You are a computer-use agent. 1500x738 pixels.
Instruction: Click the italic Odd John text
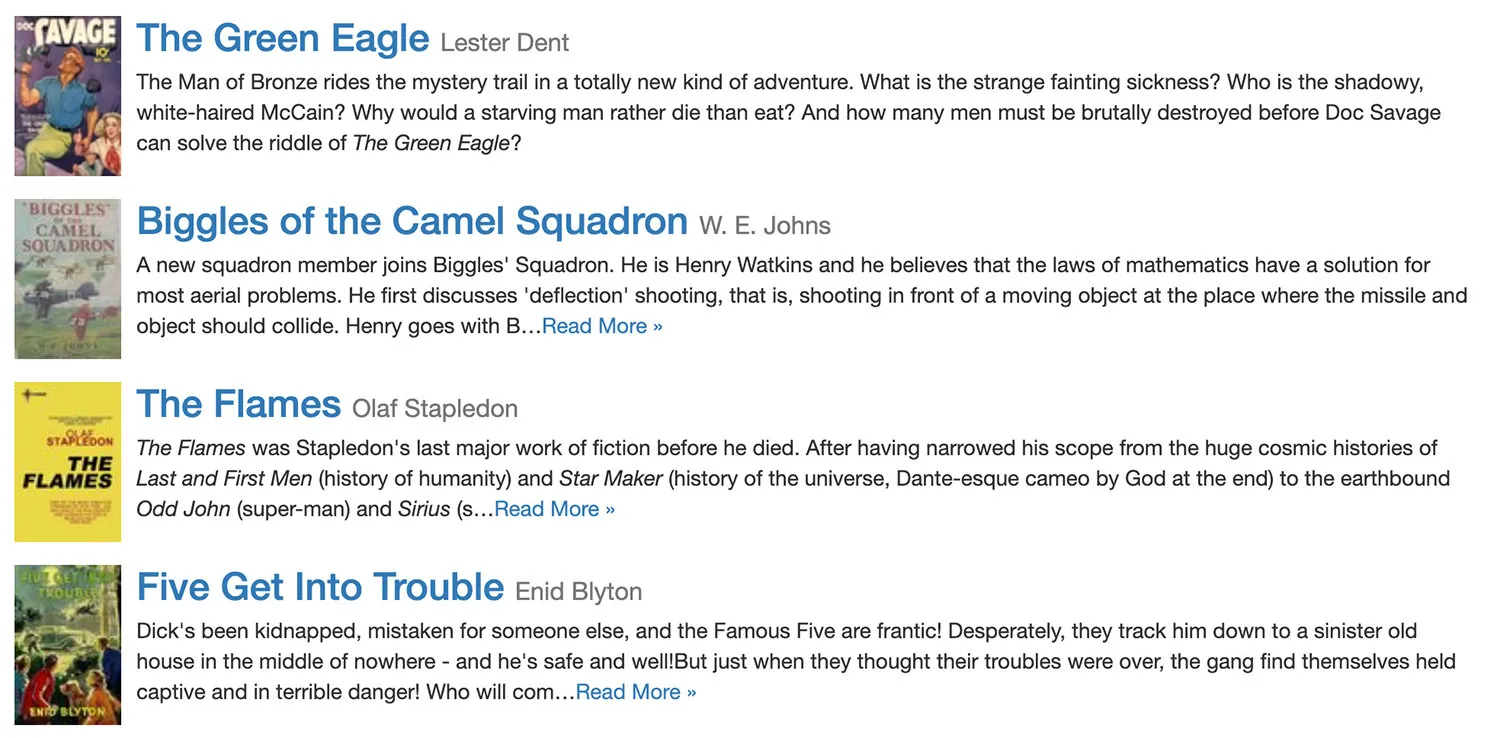pos(185,509)
